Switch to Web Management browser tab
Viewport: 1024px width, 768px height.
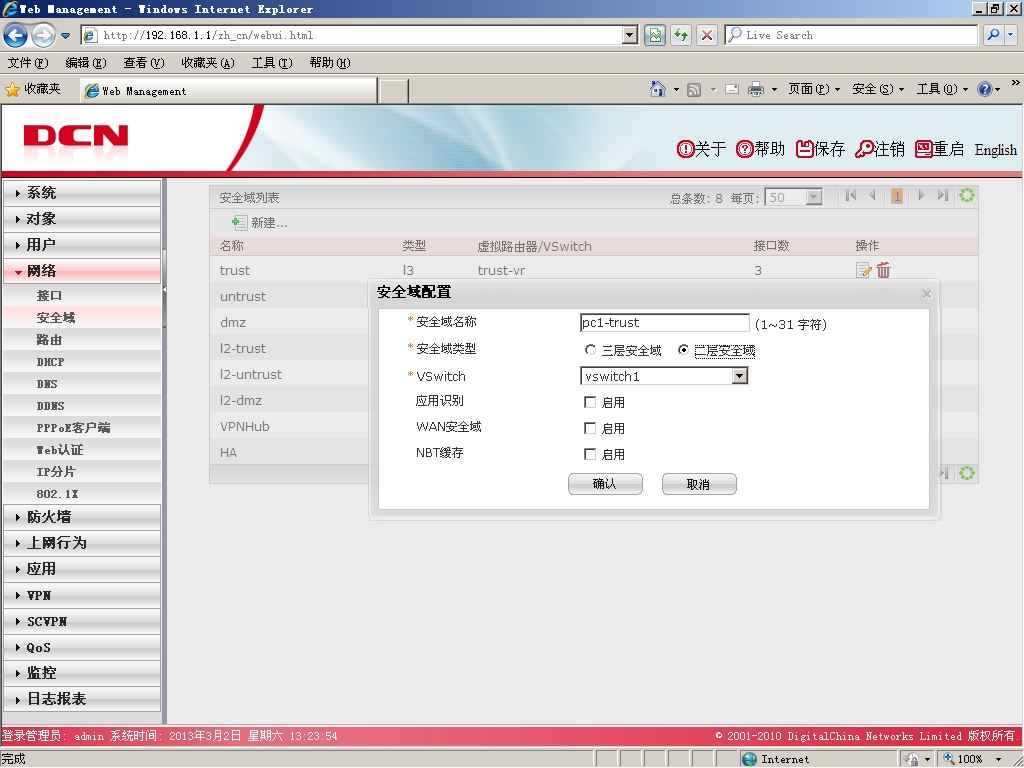[x=228, y=91]
